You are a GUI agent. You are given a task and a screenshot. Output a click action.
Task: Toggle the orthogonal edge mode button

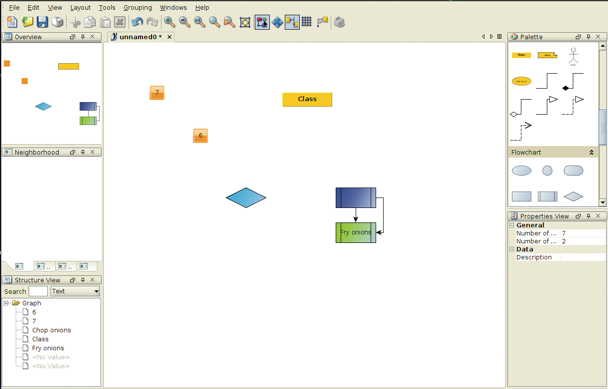click(x=292, y=22)
